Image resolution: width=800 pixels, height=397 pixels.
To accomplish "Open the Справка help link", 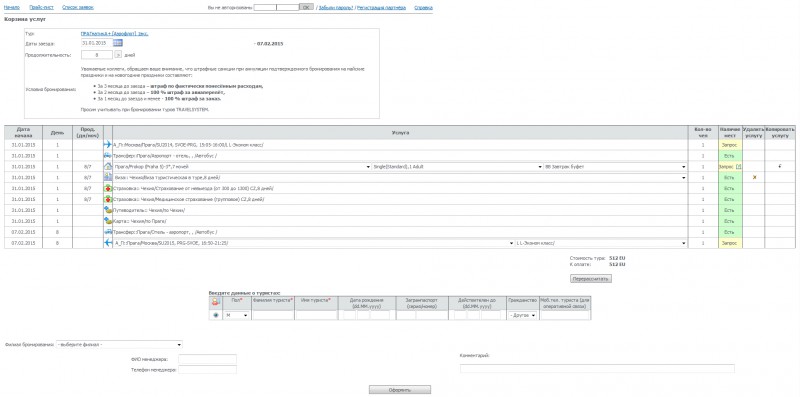I will pyautogui.click(x=423, y=8).
